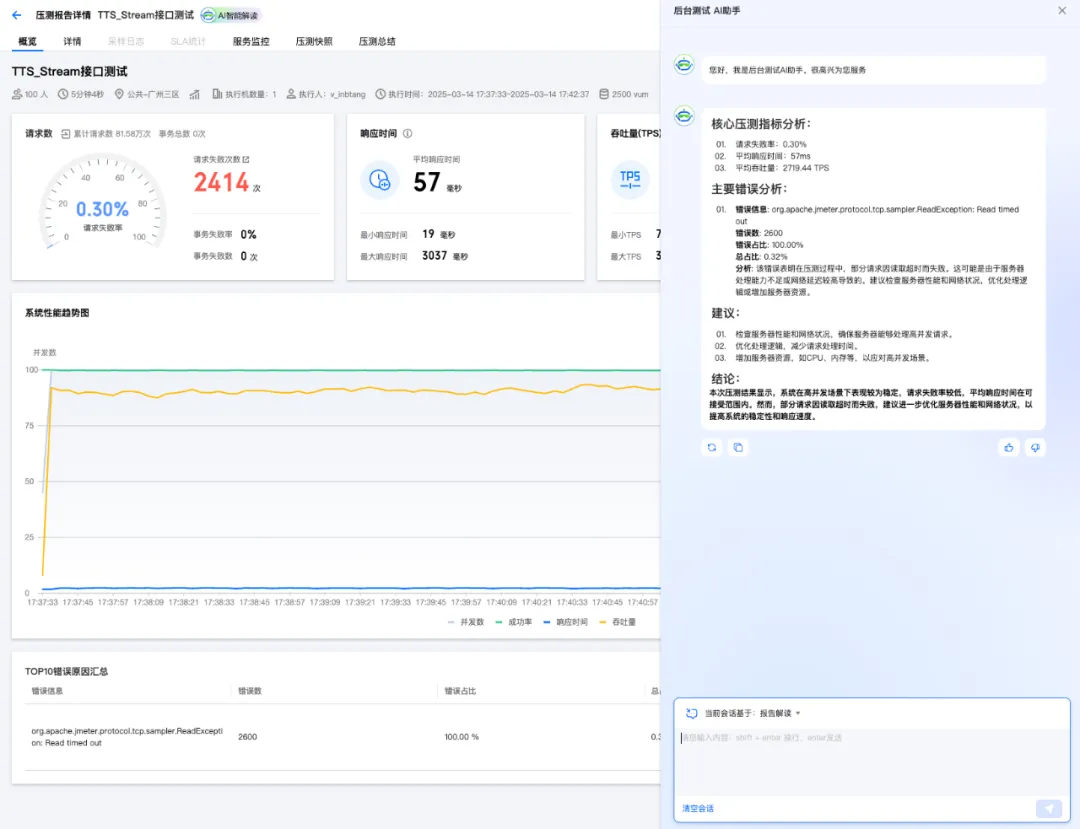The image size is (1080, 829).
Task: Click 清空会话 to clear the chat
Action: pos(698,808)
